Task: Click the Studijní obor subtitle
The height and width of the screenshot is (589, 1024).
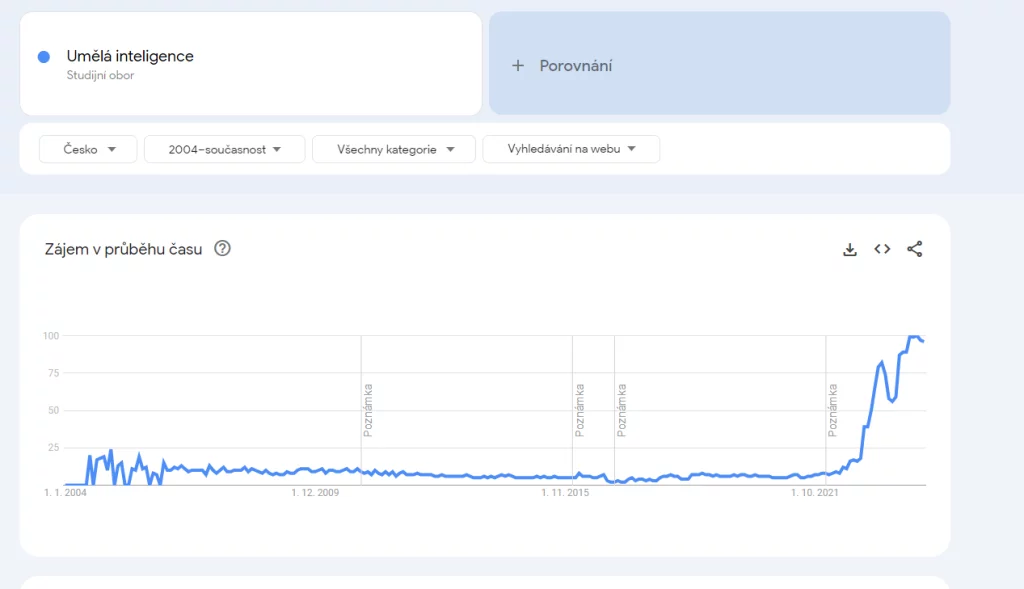Action: pos(100,75)
